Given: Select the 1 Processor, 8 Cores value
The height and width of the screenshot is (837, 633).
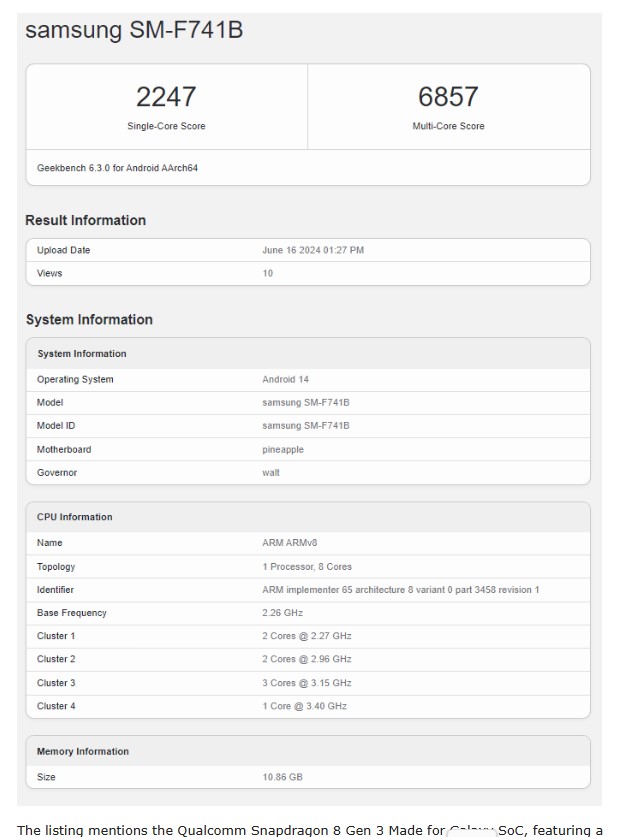Looking at the screenshot, I should pyautogui.click(x=307, y=567).
